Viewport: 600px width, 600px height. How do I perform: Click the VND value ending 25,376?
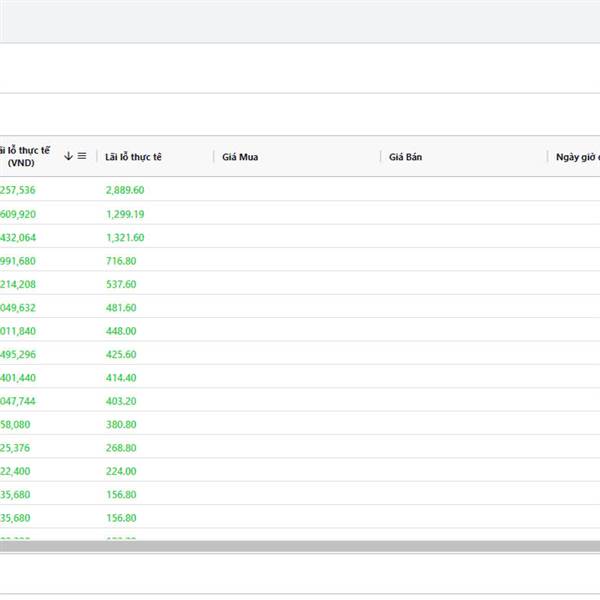(15, 448)
